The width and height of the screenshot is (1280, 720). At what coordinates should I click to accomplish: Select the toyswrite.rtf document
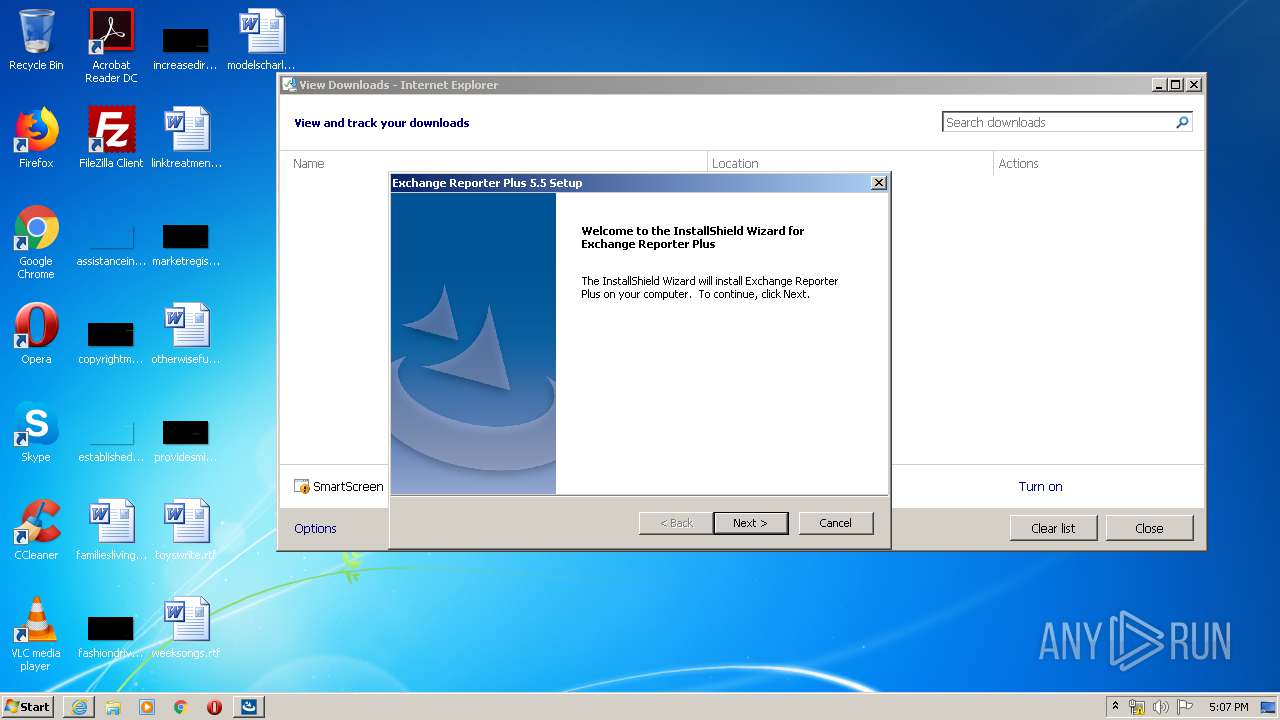186,529
